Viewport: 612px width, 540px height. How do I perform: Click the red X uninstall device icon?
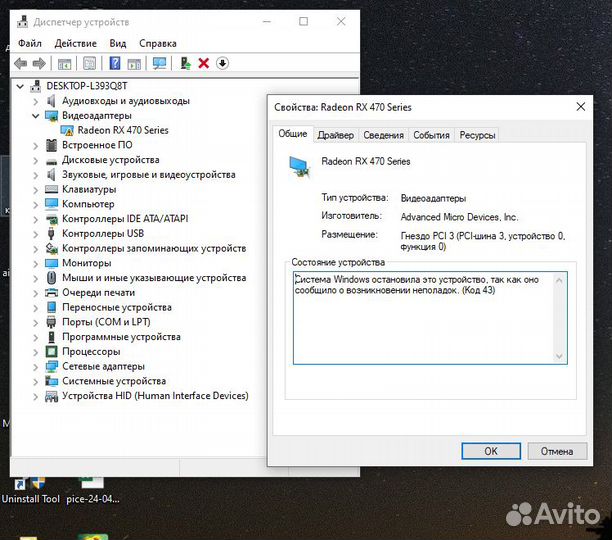coord(204,63)
